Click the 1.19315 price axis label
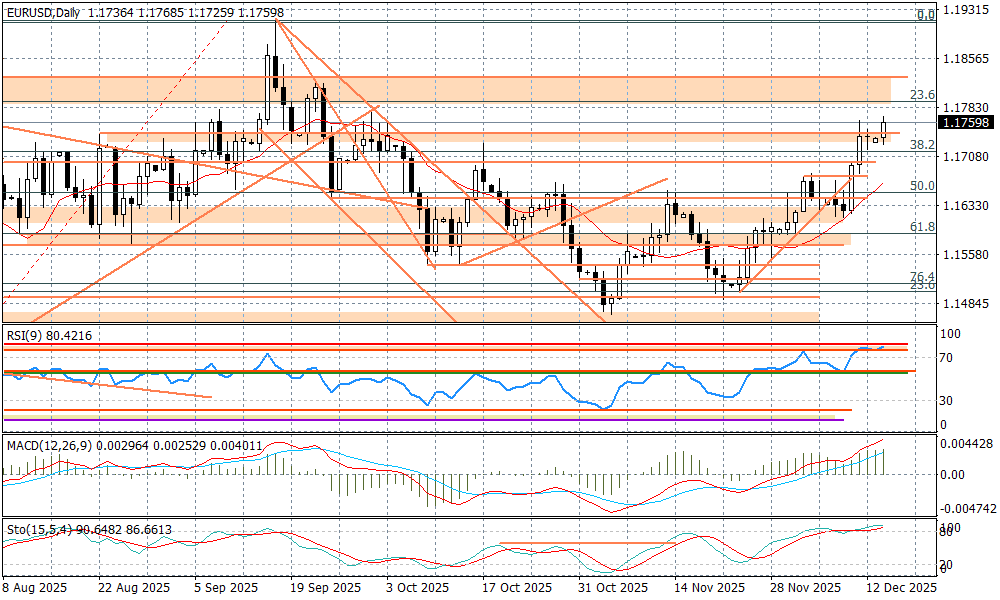Screen dimensions: 1000x600 click(x=965, y=10)
